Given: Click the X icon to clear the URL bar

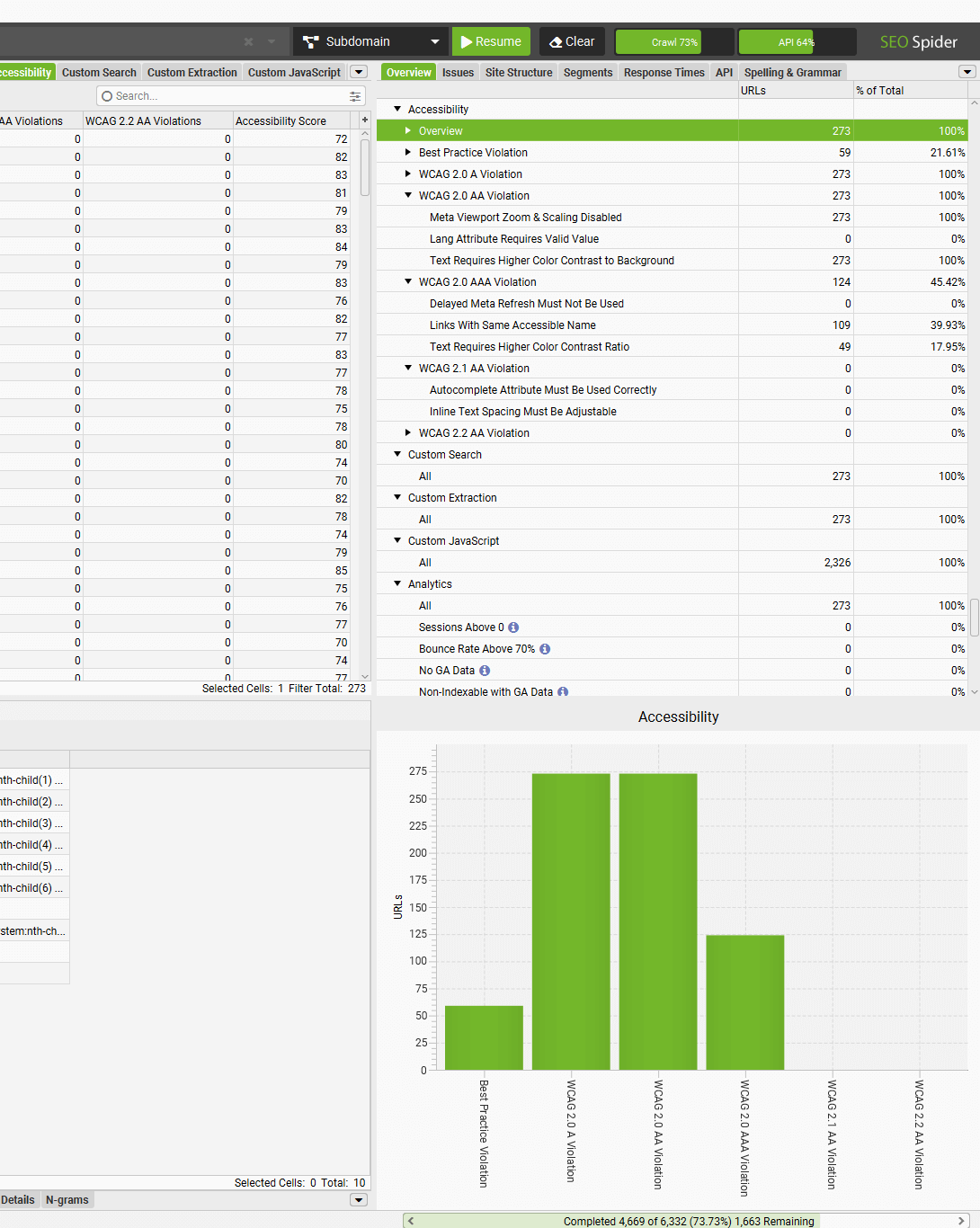Looking at the screenshot, I should (249, 41).
